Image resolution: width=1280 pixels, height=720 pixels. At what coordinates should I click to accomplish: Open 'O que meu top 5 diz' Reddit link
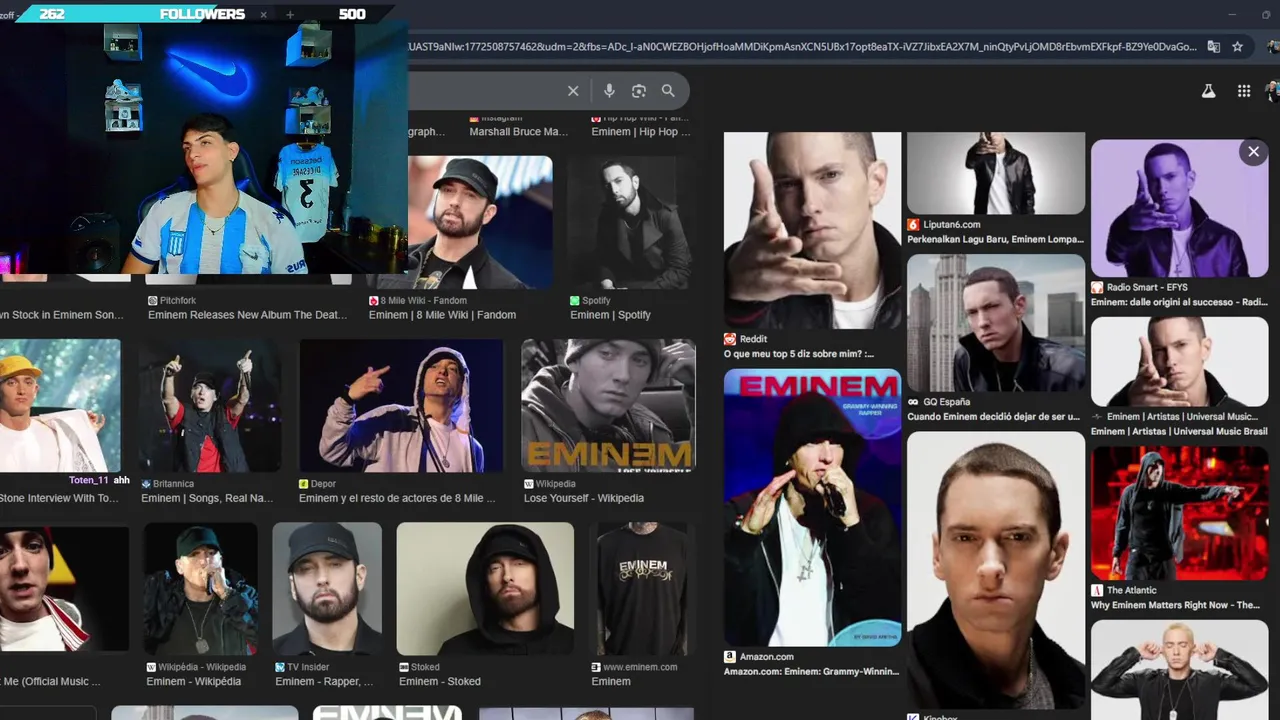pyautogui.click(x=799, y=354)
